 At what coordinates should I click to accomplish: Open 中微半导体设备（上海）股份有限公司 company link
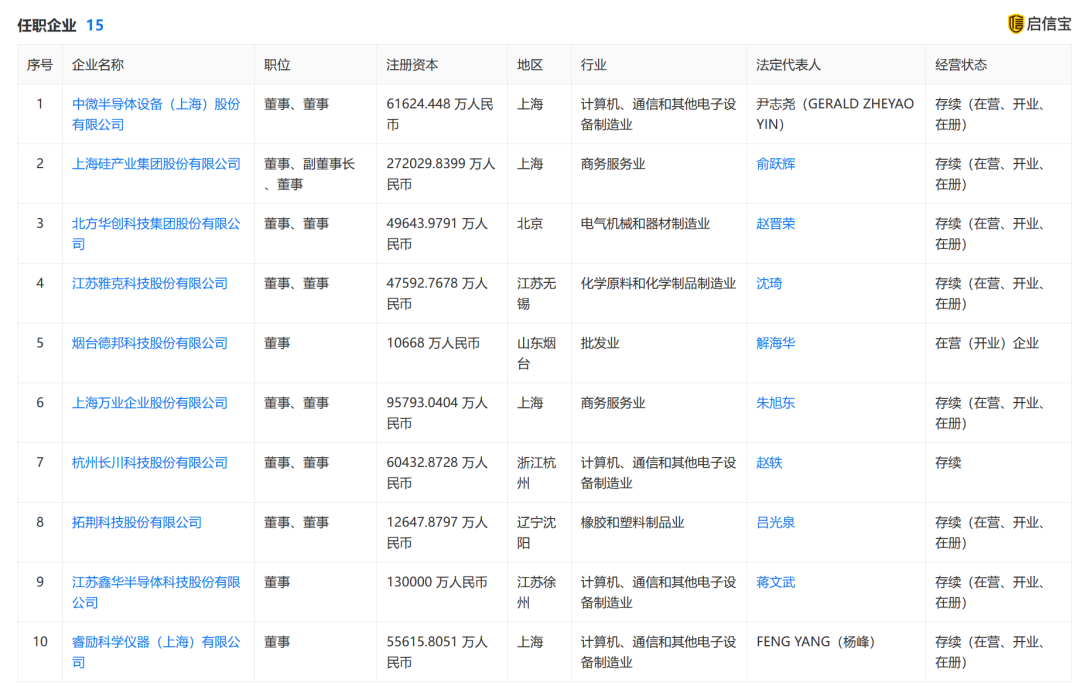(156, 114)
